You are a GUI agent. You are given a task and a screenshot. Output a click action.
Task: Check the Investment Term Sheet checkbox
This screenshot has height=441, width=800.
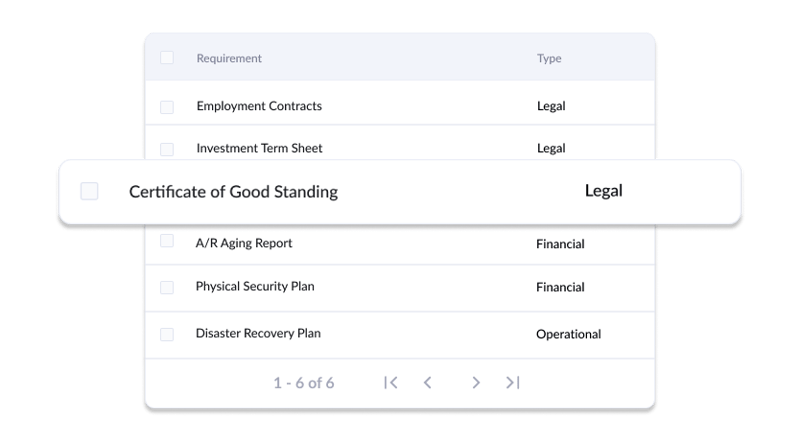tap(167, 149)
